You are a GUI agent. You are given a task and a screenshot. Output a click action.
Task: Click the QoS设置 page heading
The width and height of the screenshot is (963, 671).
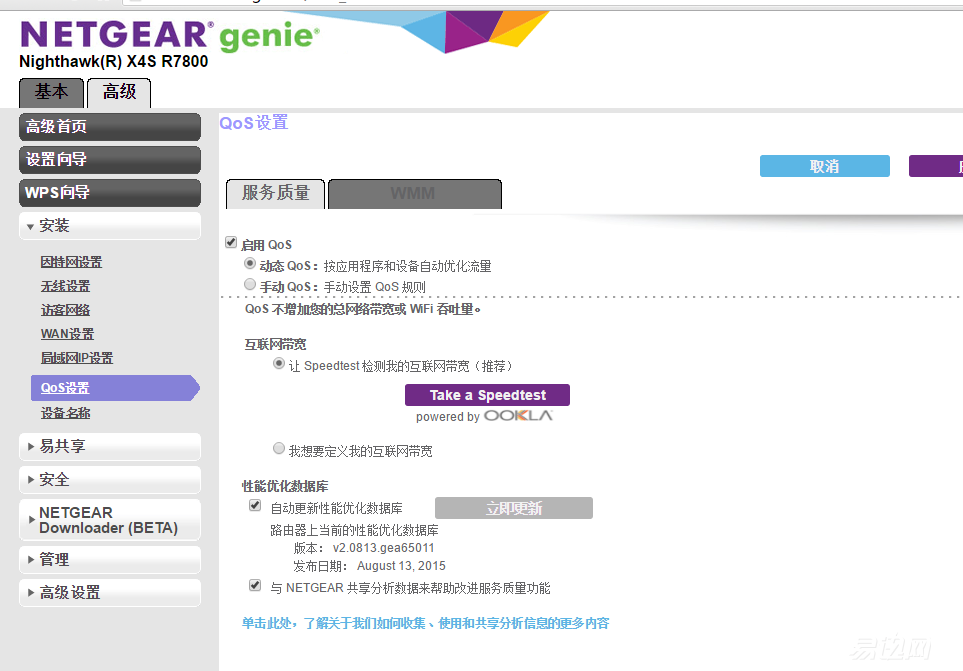pos(254,123)
